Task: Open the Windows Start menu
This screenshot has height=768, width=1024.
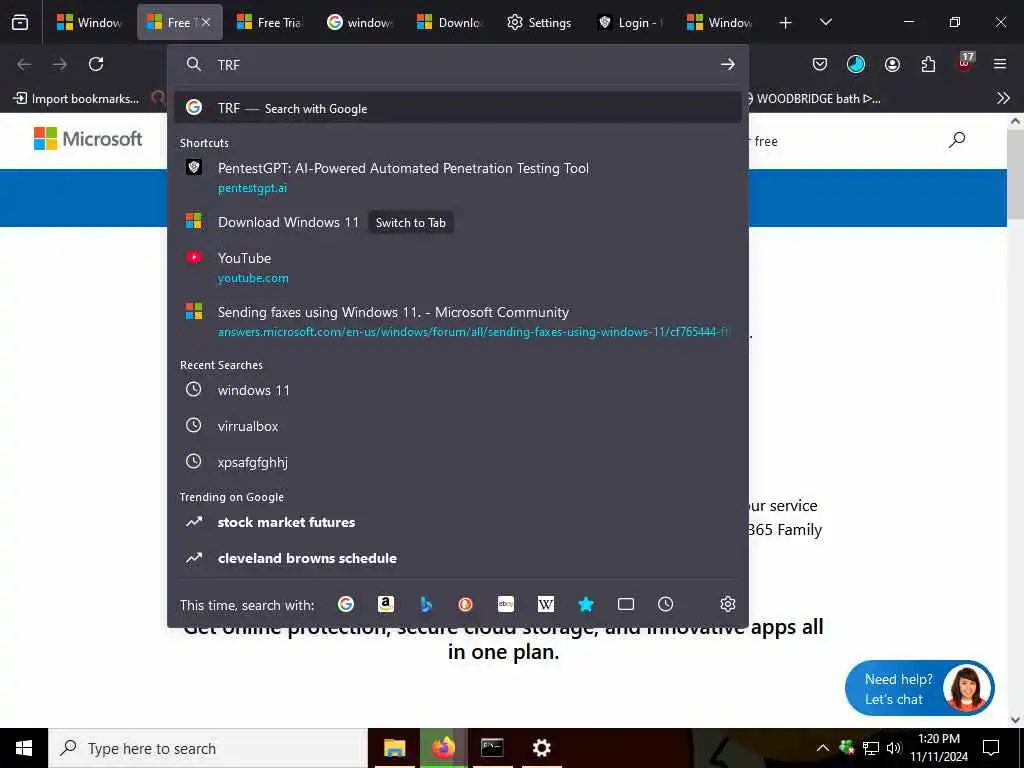Action: point(24,748)
